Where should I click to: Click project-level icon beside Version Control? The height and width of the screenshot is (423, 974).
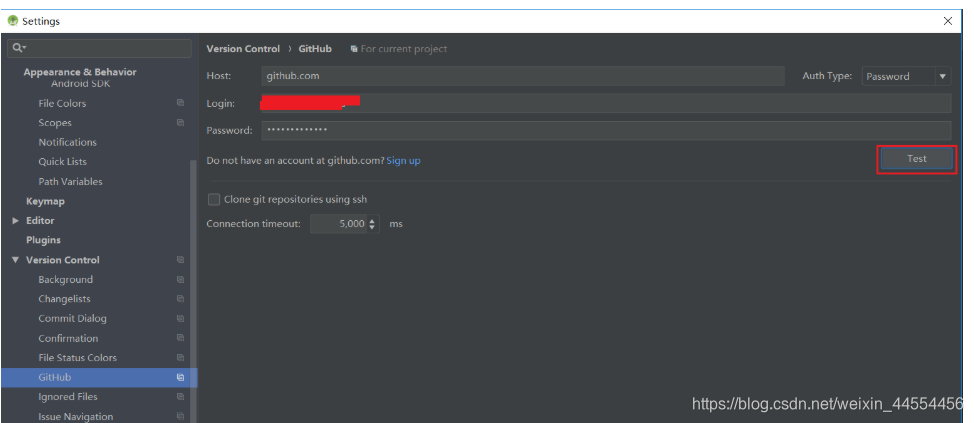pos(180,260)
